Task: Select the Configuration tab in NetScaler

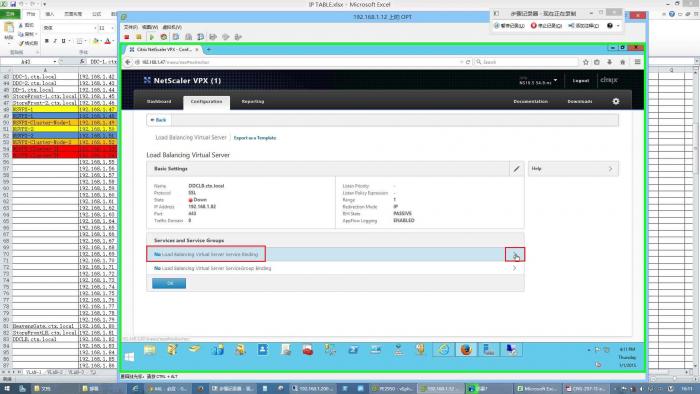Action: click(206, 102)
